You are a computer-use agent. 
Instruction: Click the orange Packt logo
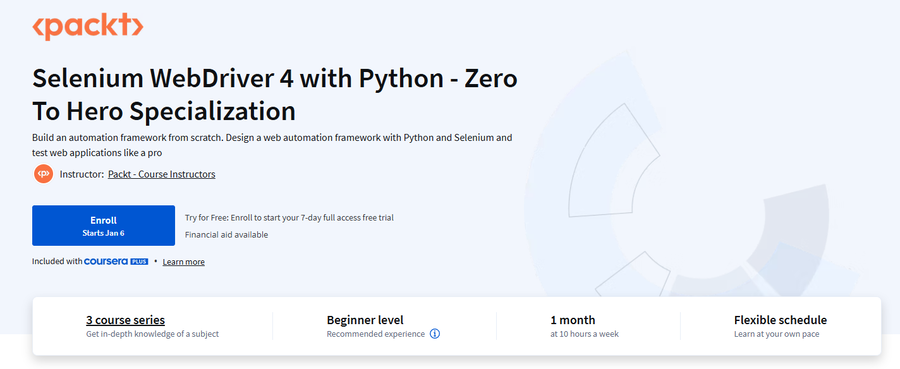[87, 28]
